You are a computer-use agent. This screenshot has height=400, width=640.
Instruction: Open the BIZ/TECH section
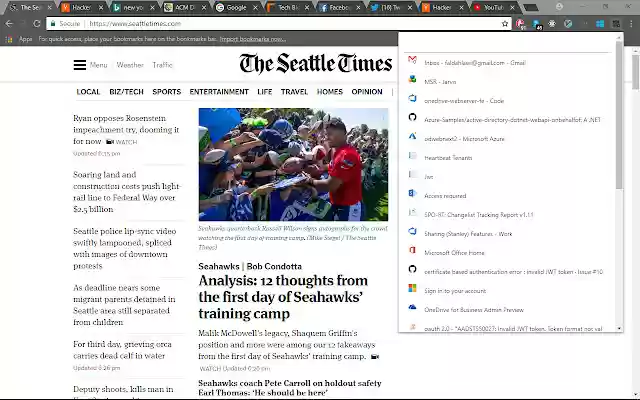[127, 92]
